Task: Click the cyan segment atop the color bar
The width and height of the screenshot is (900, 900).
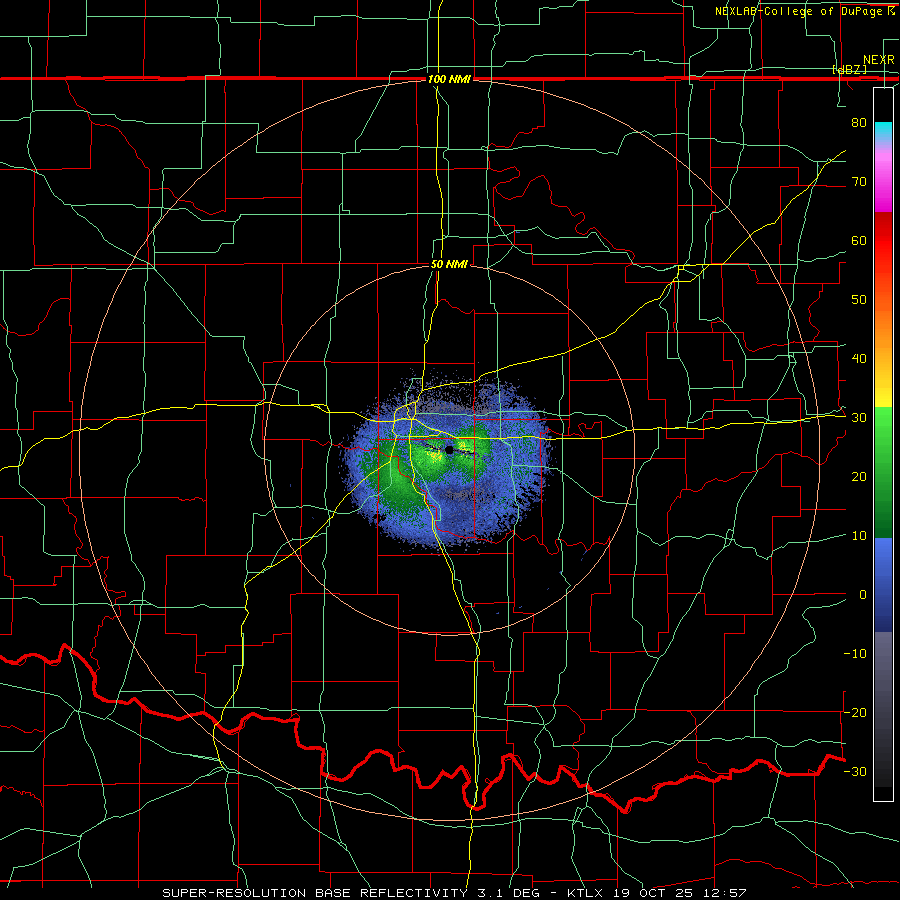Action: tap(883, 132)
